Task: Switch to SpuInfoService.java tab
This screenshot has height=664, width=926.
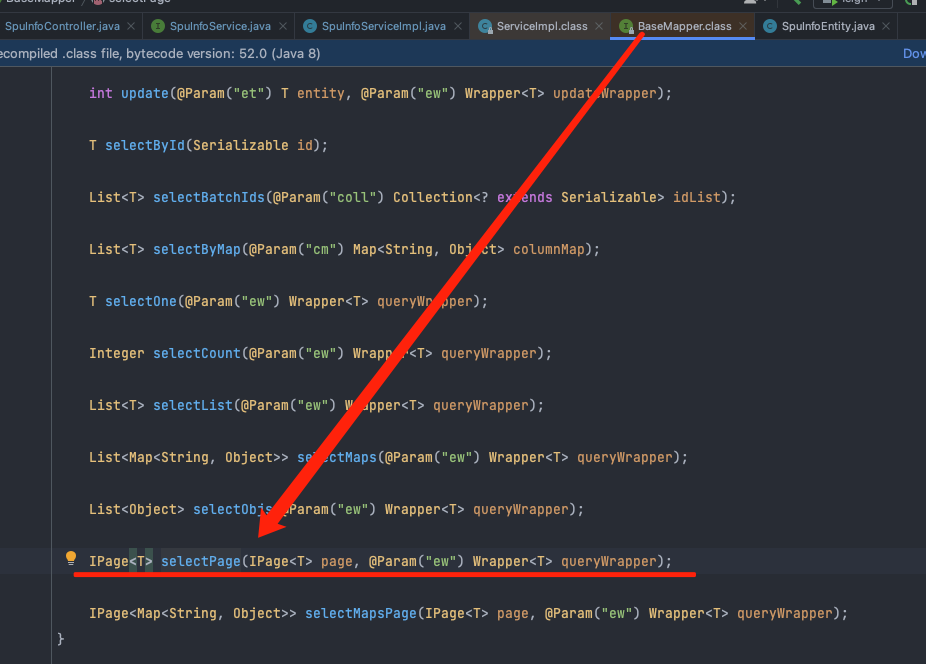Action: pos(220,26)
